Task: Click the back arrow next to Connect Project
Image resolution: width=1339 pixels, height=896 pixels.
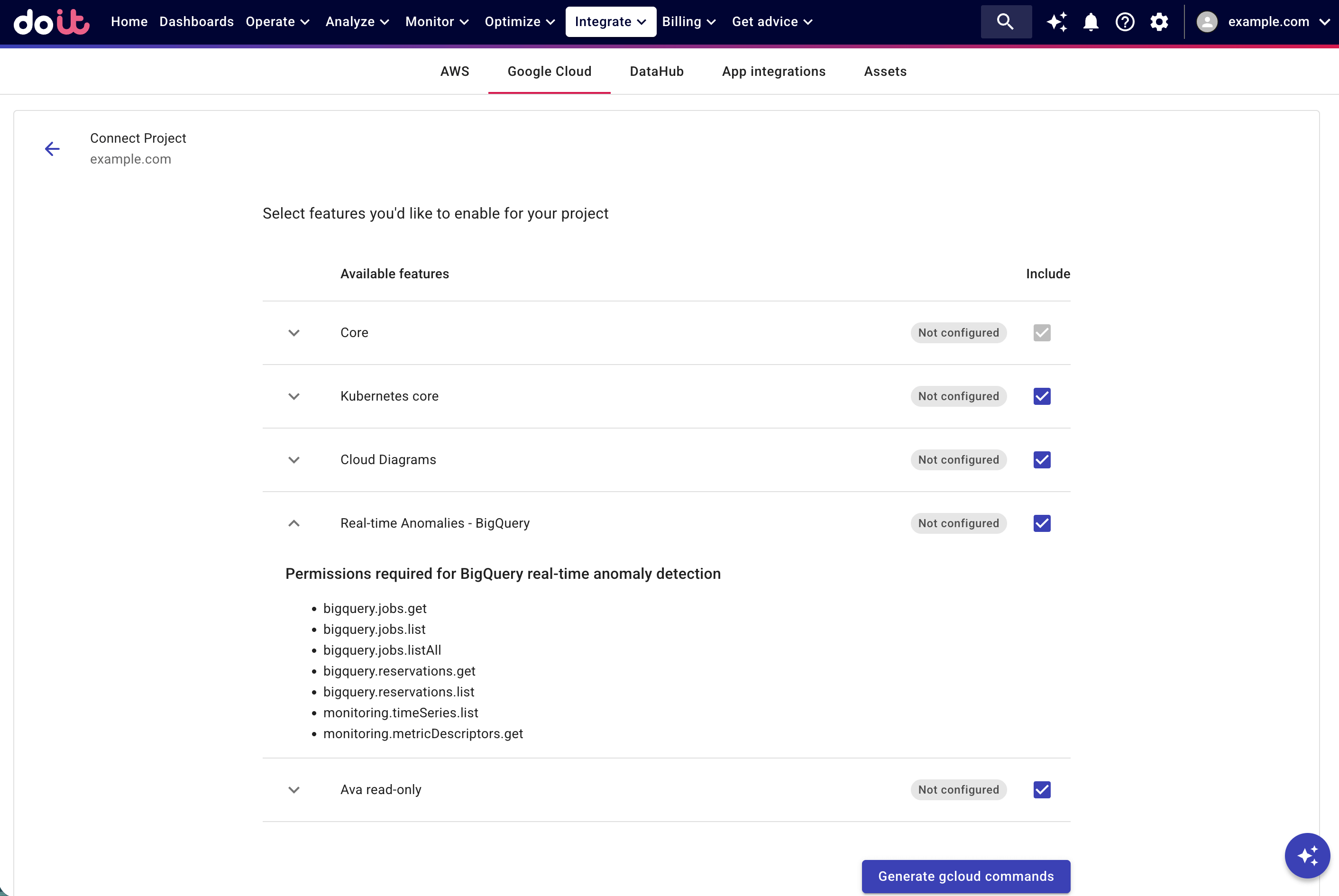Action: pyautogui.click(x=52, y=148)
